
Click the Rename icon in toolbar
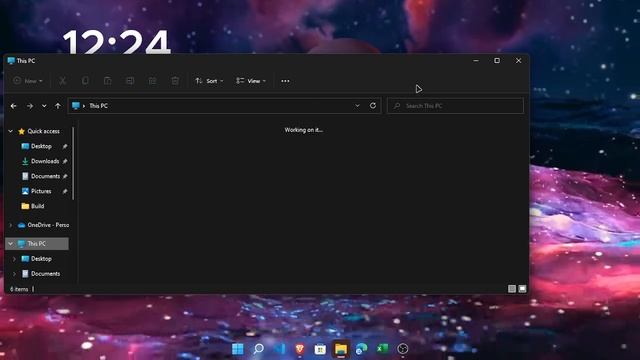point(130,81)
